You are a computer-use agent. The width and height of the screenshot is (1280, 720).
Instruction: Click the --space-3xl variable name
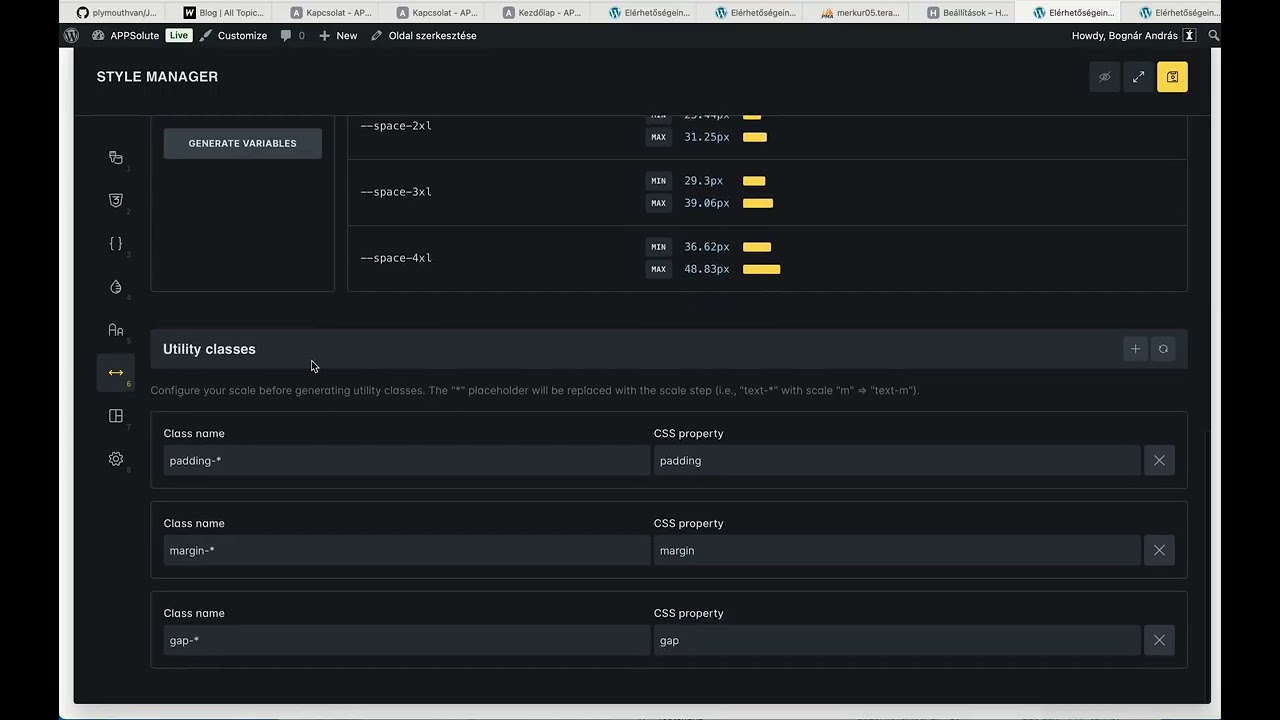click(396, 192)
